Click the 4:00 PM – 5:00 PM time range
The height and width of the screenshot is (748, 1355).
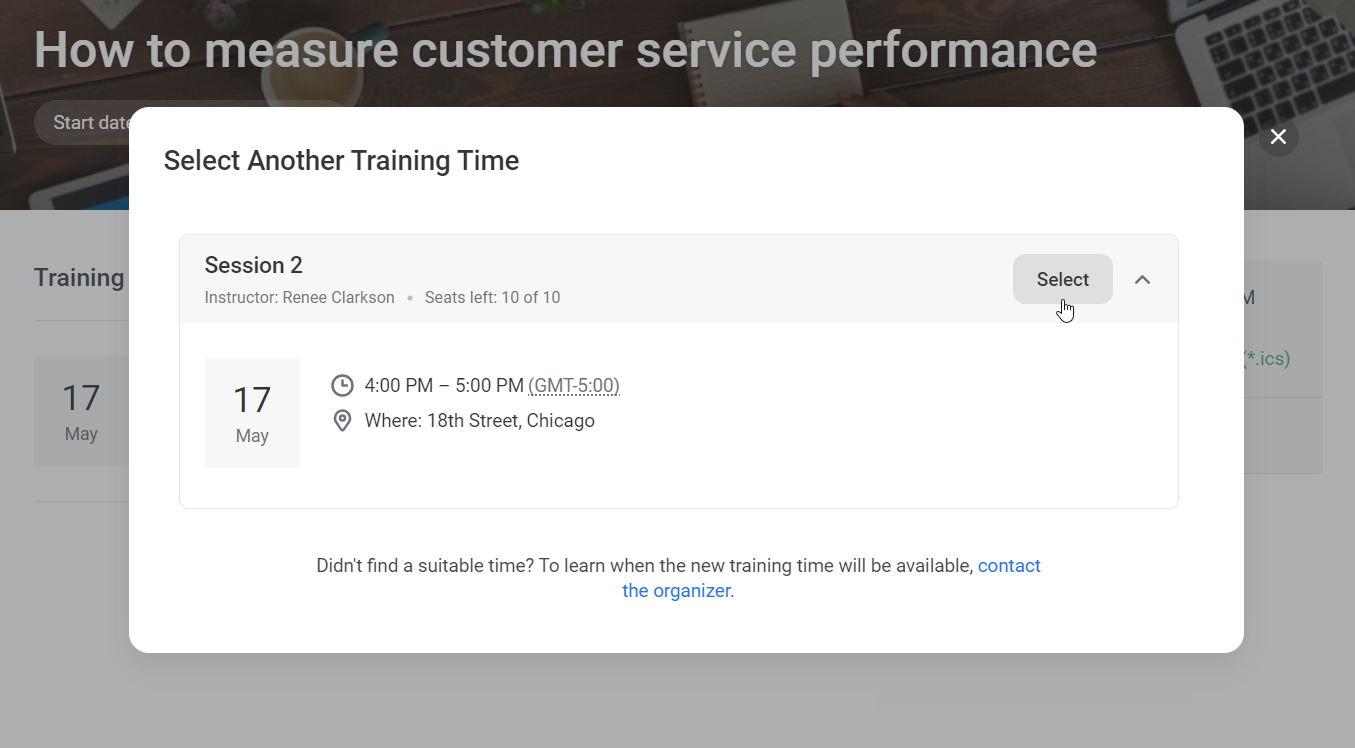pyautogui.click(x=444, y=386)
